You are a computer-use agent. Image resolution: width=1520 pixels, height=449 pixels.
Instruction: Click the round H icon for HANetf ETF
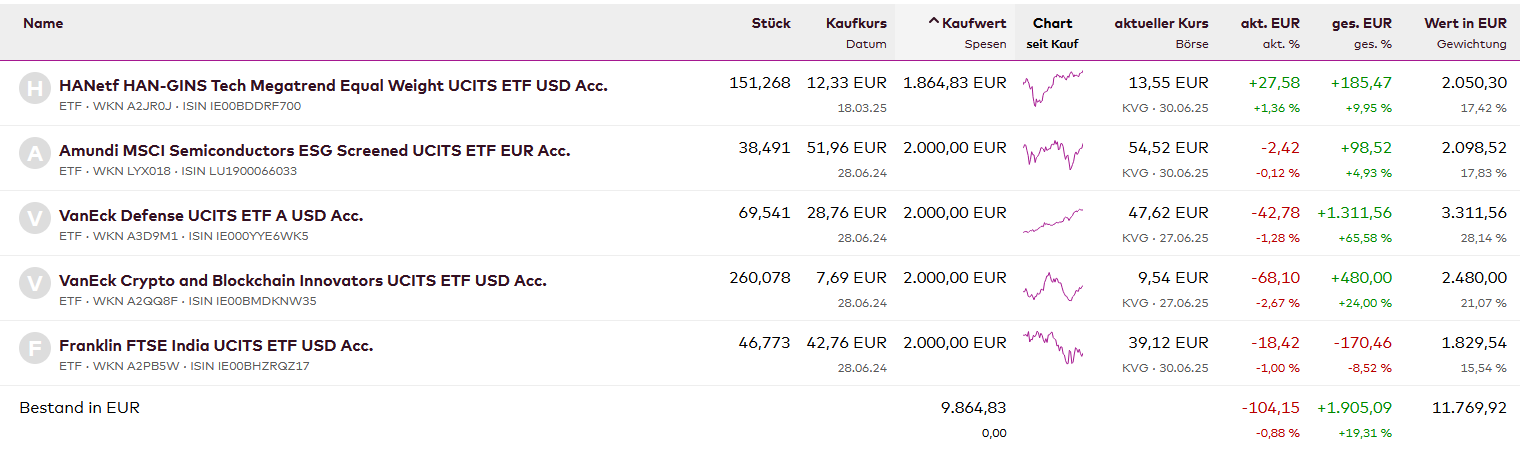click(x=34, y=89)
